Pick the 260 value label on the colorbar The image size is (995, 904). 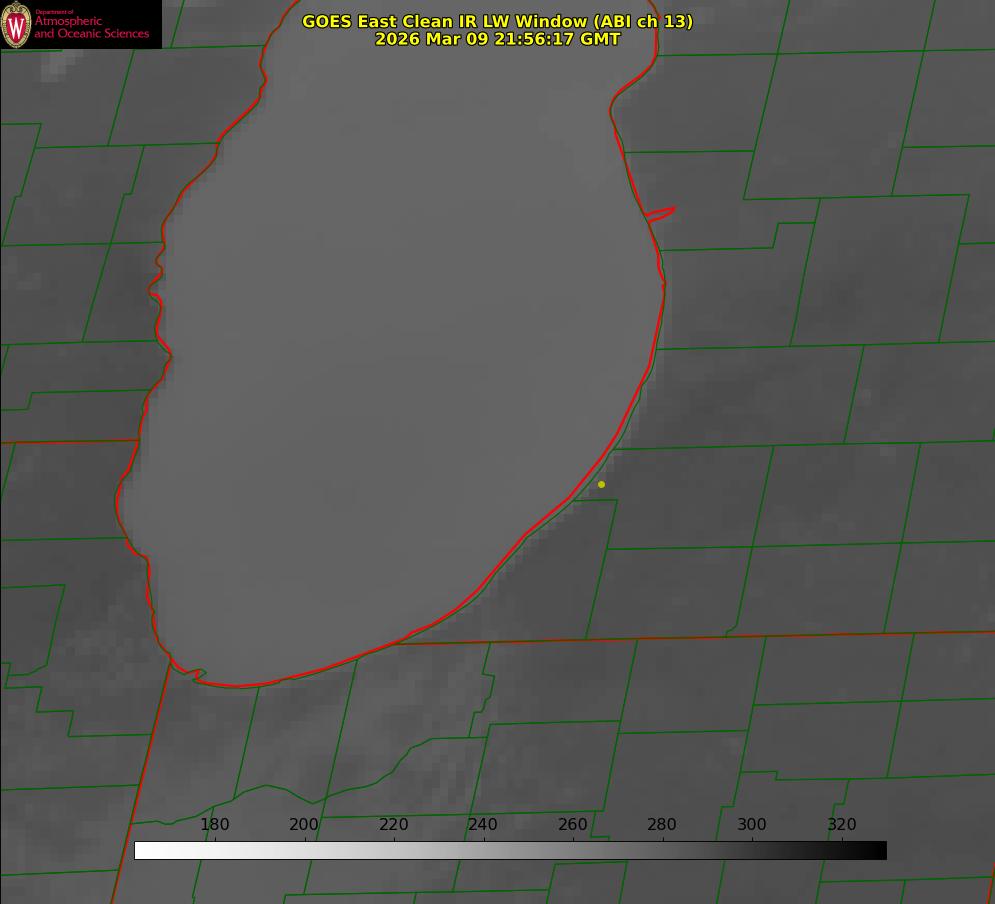tap(572, 825)
